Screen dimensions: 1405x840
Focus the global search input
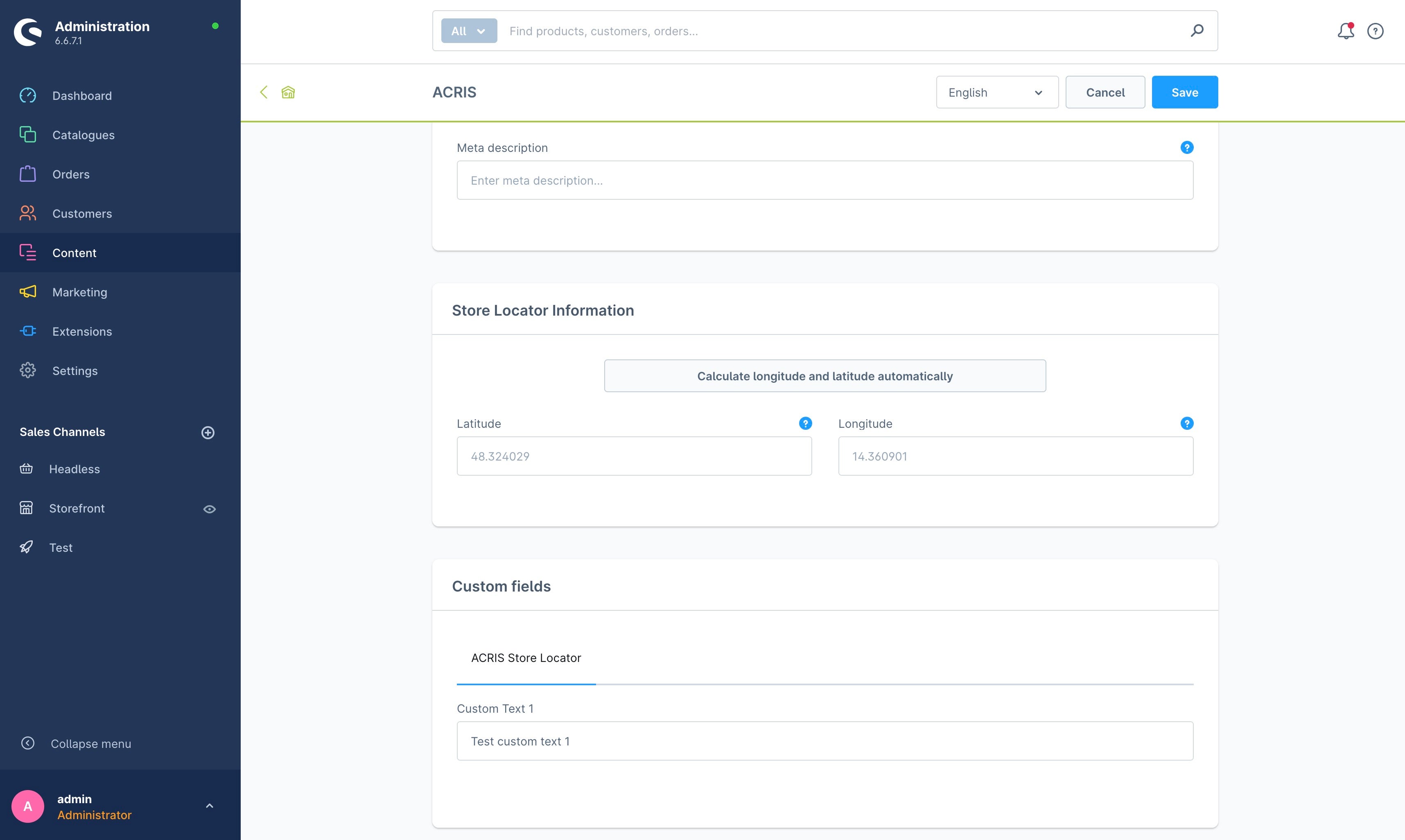click(x=843, y=31)
